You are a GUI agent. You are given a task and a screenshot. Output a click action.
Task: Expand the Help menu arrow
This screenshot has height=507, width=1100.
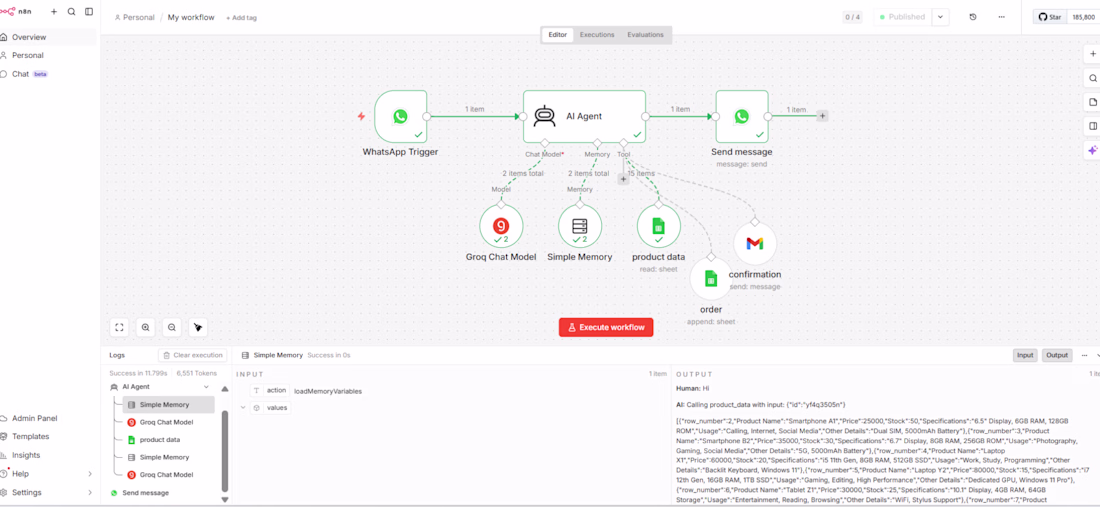click(89, 474)
